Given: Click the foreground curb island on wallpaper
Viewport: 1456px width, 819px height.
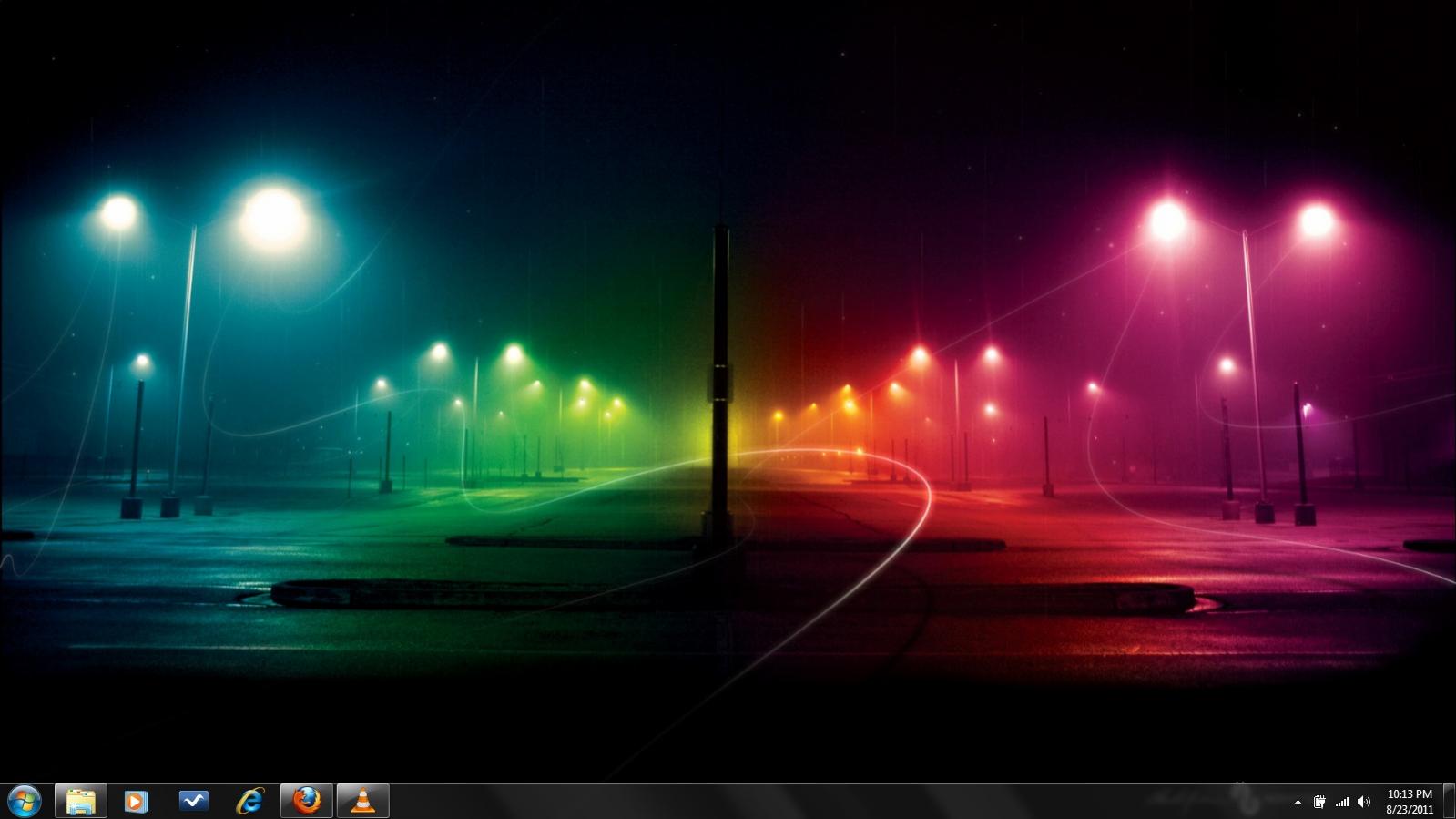Looking at the screenshot, I should point(728,594).
